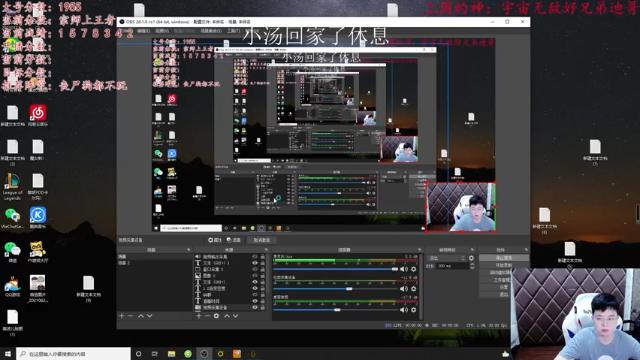Toggle visibility of 窗口采集 2 source
This screenshot has height=360, width=640.
click(x=255, y=269)
